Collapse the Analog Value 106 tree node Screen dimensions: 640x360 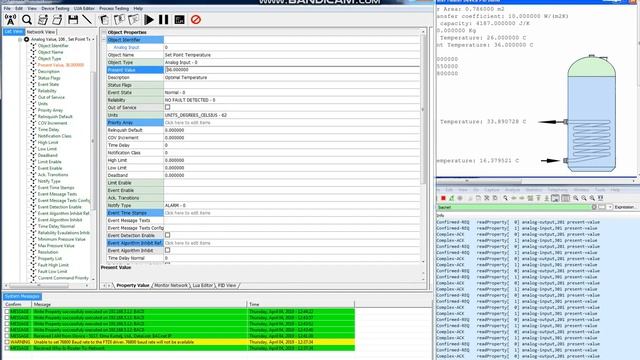pyautogui.click(x=20, y=40)
